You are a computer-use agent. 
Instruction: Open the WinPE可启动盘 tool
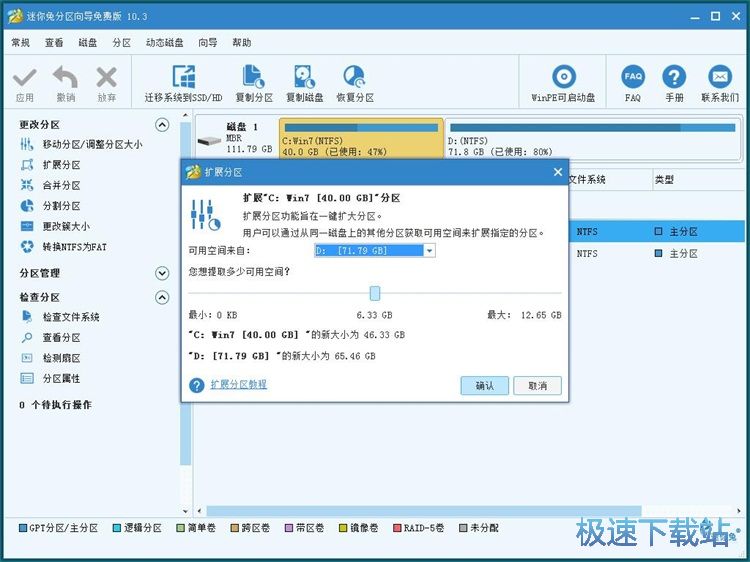[564, 78]
